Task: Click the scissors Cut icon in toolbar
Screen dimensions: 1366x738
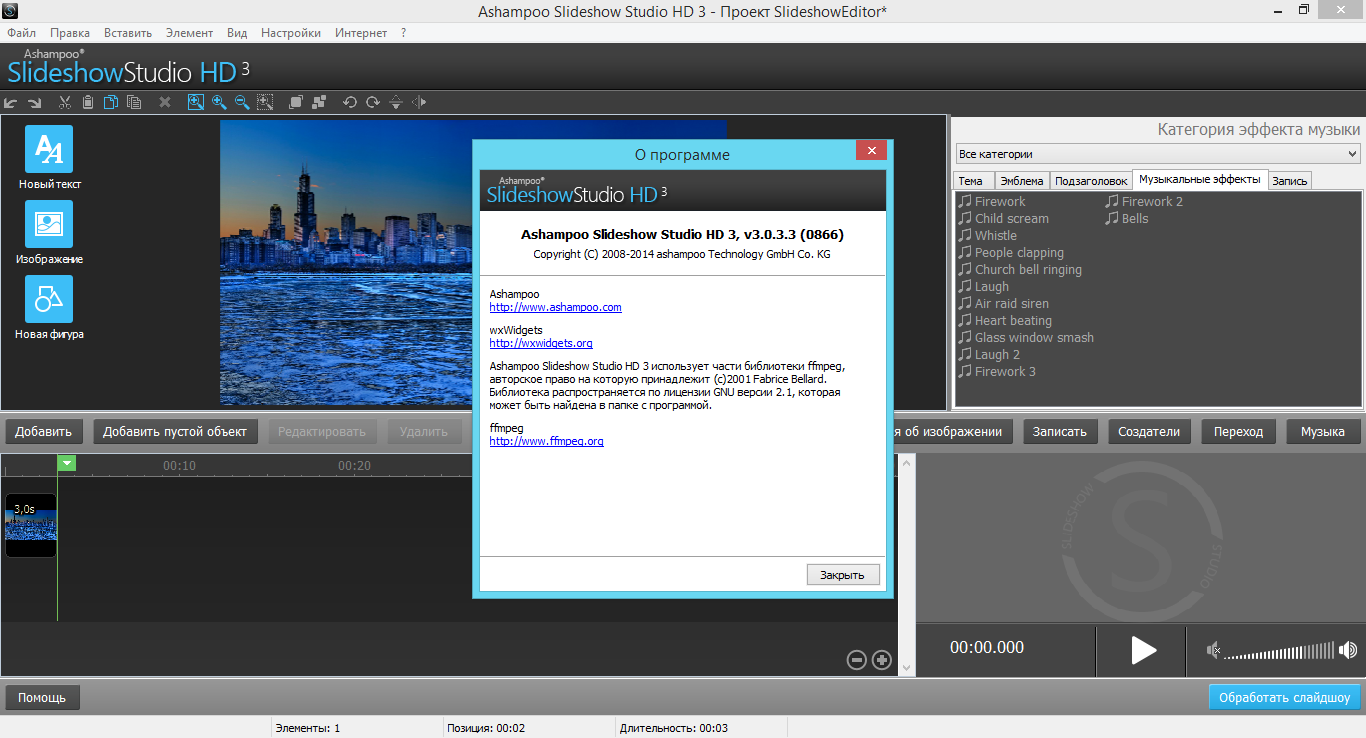Action: pos(65,102)
